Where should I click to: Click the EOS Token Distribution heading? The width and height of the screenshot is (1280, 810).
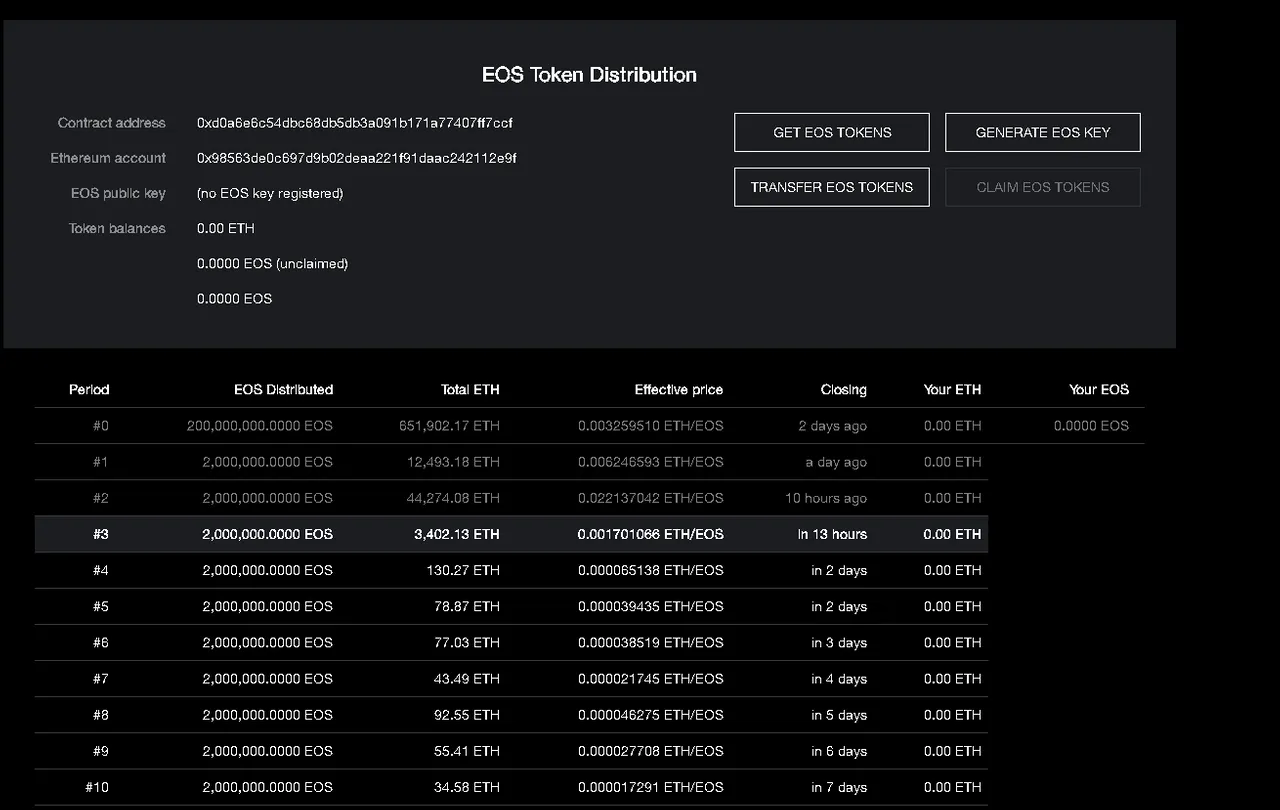coord(589,75)
